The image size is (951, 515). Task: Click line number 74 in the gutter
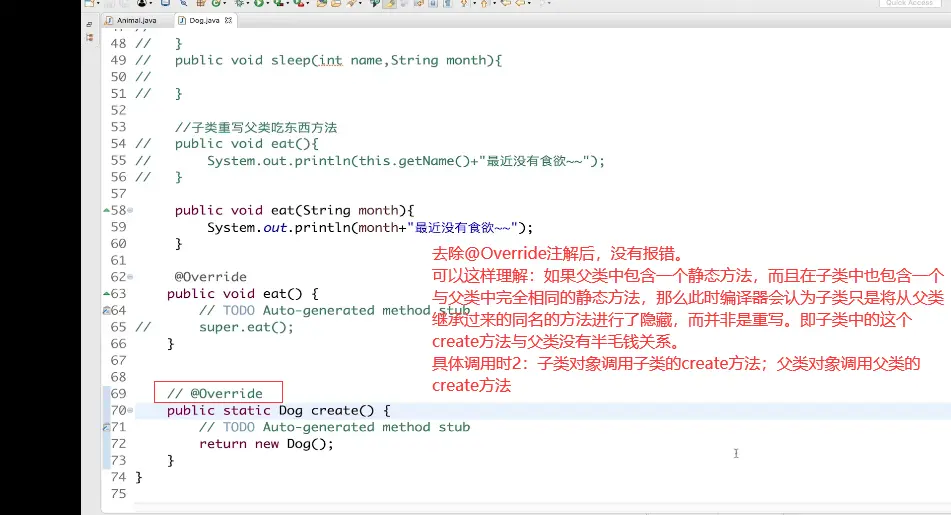point(118,477)
